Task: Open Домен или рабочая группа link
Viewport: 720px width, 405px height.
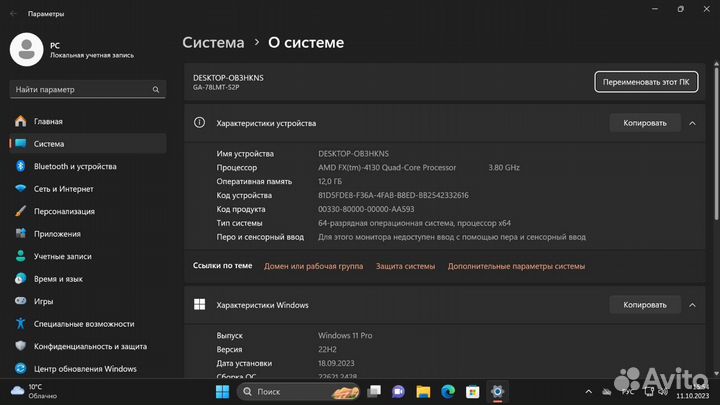Action: pyautogui.click(x=313, y=266)
